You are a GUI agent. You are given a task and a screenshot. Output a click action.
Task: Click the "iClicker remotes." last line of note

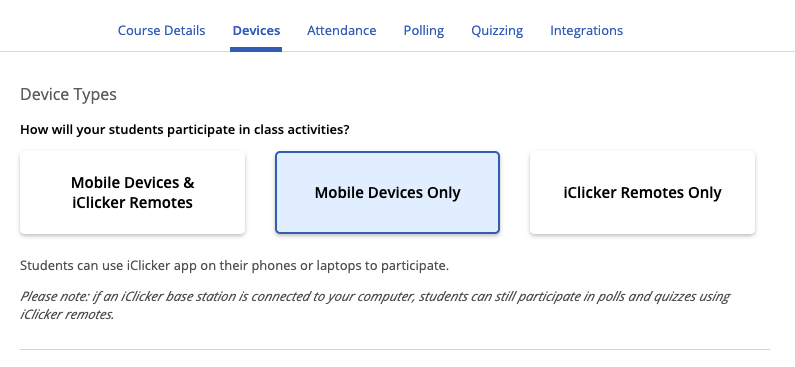(67, 315)
